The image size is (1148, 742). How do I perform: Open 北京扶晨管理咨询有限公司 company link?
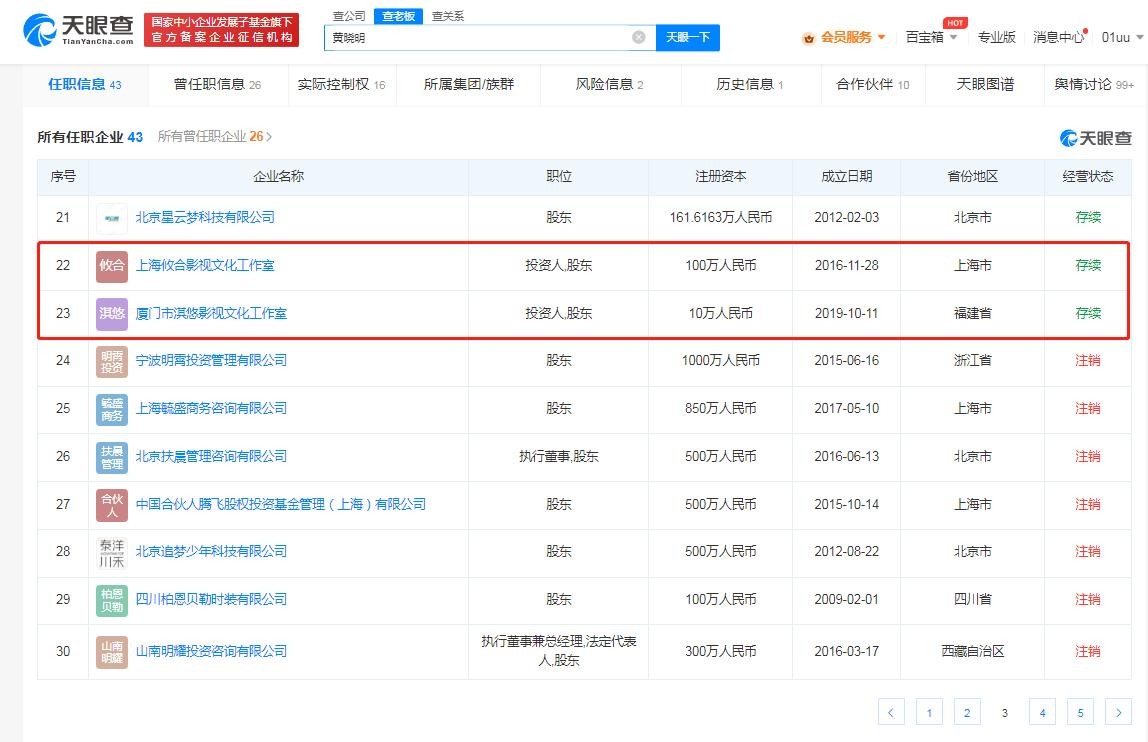tap(211, 456)
